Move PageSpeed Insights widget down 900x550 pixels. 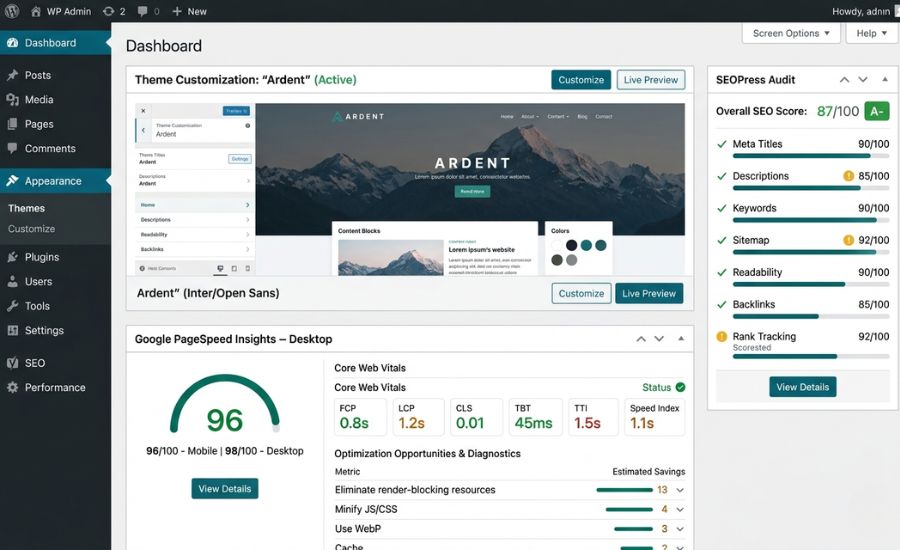(x=659, y=339)
